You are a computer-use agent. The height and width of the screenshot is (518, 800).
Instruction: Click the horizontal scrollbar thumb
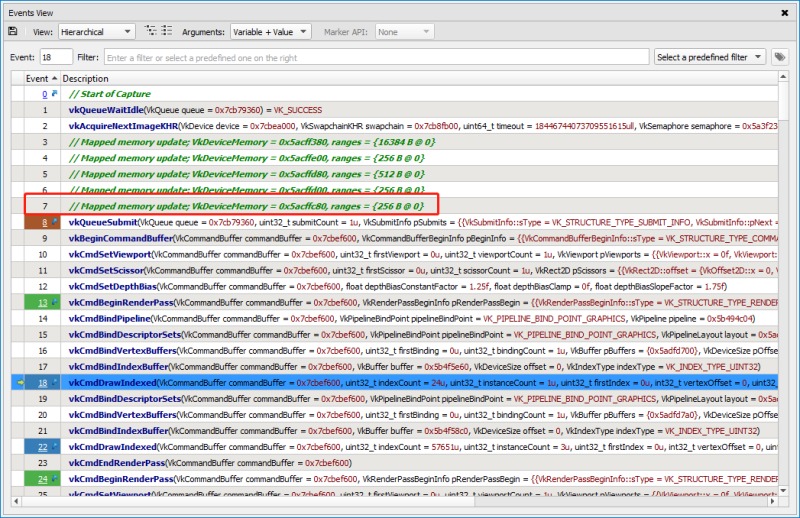click(x=248, y=501)
